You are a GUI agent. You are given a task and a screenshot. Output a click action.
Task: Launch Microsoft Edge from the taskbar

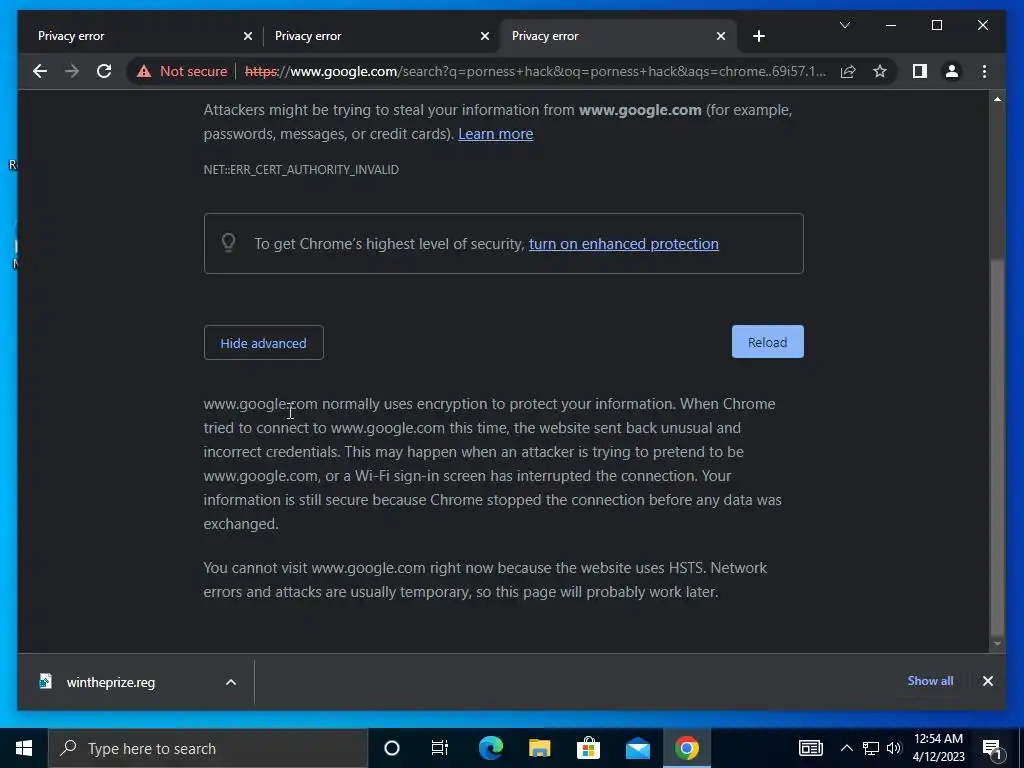click(x=490, y=748)
